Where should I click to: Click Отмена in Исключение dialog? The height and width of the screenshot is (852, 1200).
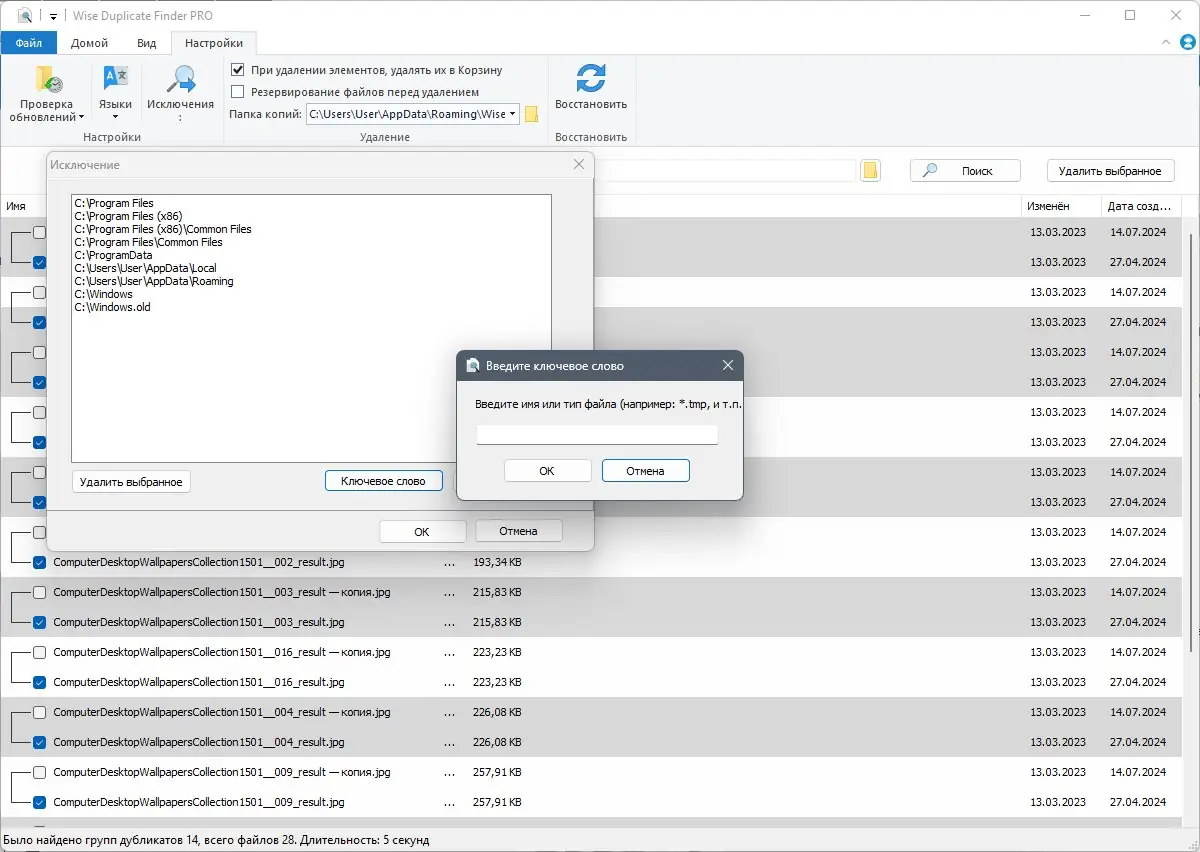[x=518, y=531]
